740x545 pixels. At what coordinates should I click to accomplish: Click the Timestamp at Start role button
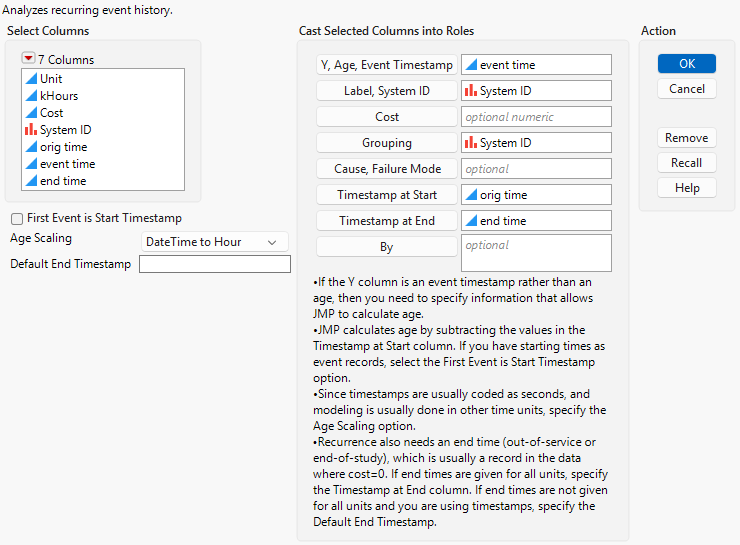386,195
